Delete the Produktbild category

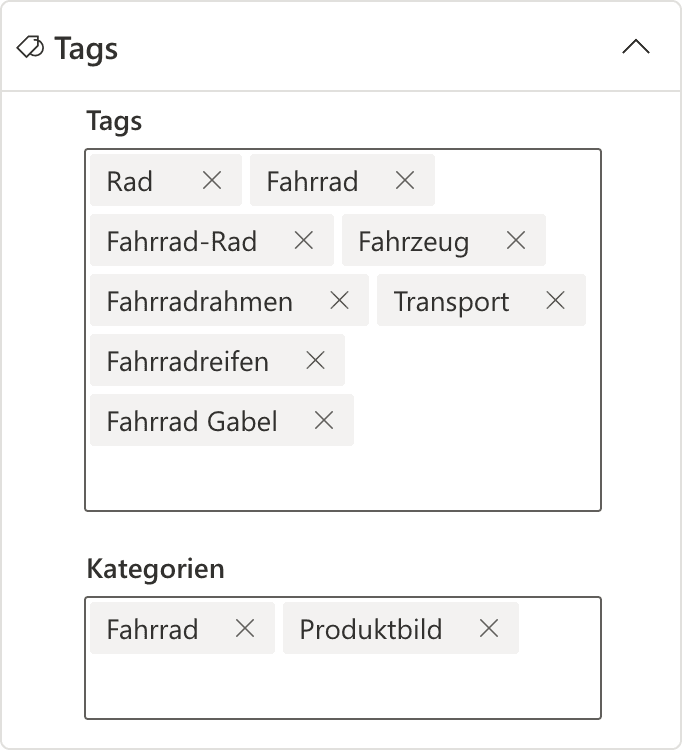pyautogui.click(x=489, y=628)
